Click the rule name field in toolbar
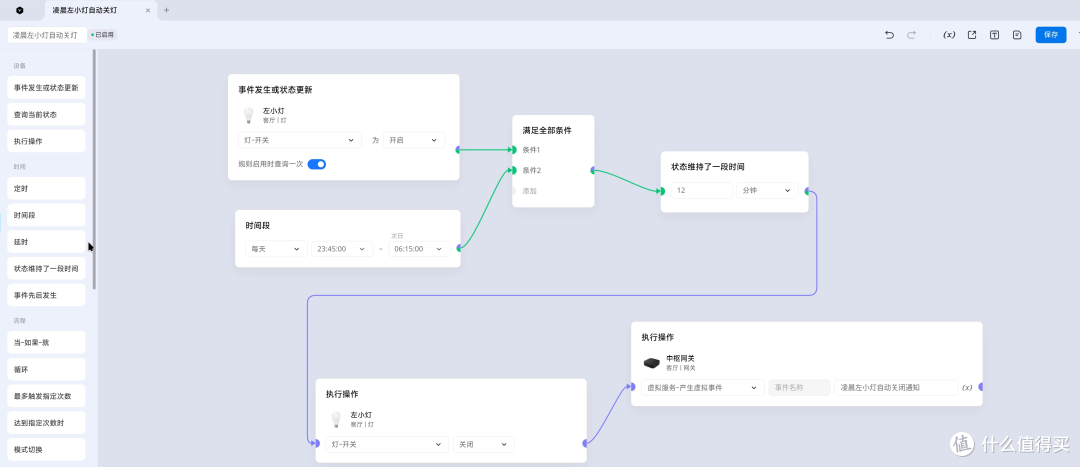Image resolution: width=1080 pixels, height=467 pixels. point(47,34)
